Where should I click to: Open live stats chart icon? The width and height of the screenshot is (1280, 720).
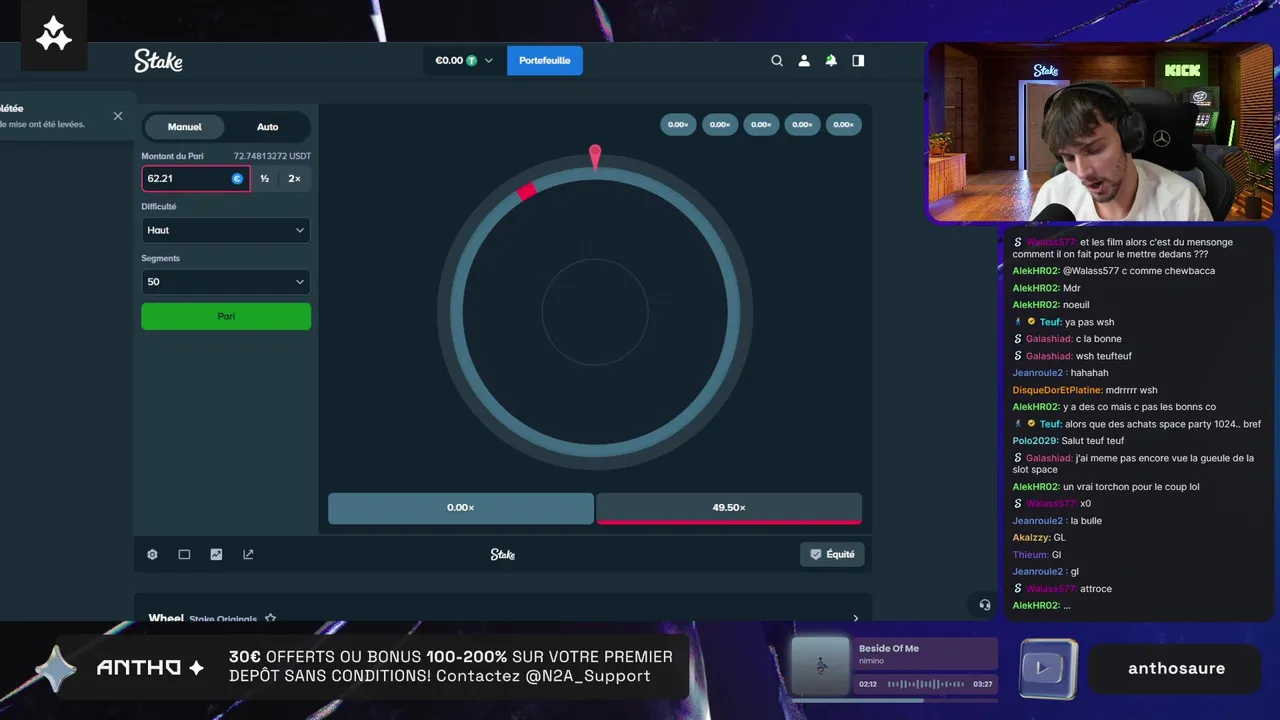216,554
